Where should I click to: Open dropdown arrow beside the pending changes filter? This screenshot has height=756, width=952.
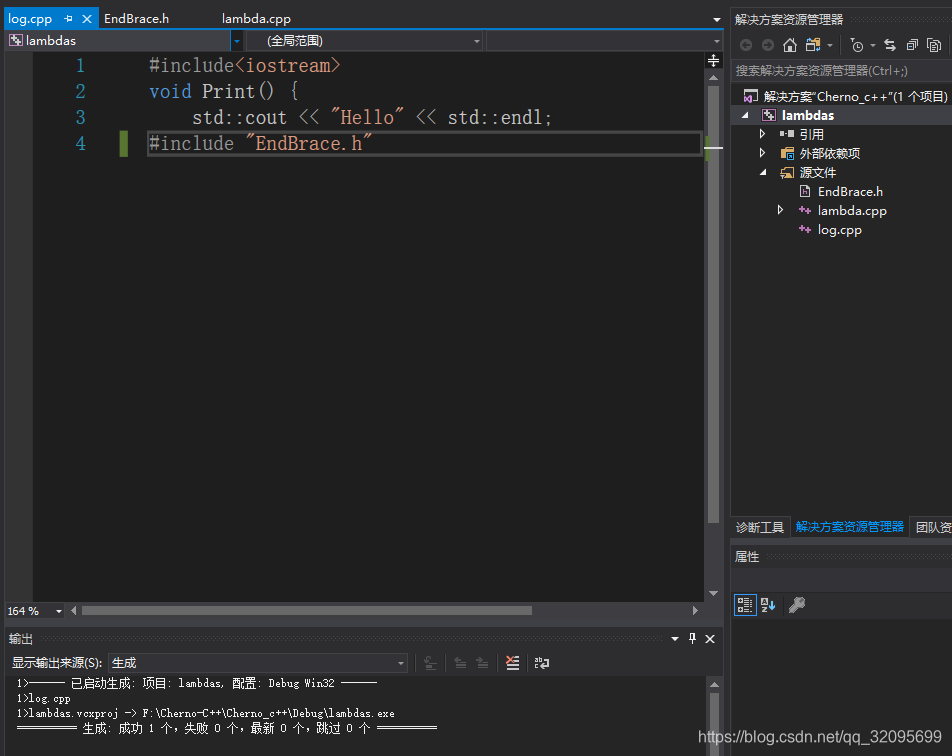point(873,46)
